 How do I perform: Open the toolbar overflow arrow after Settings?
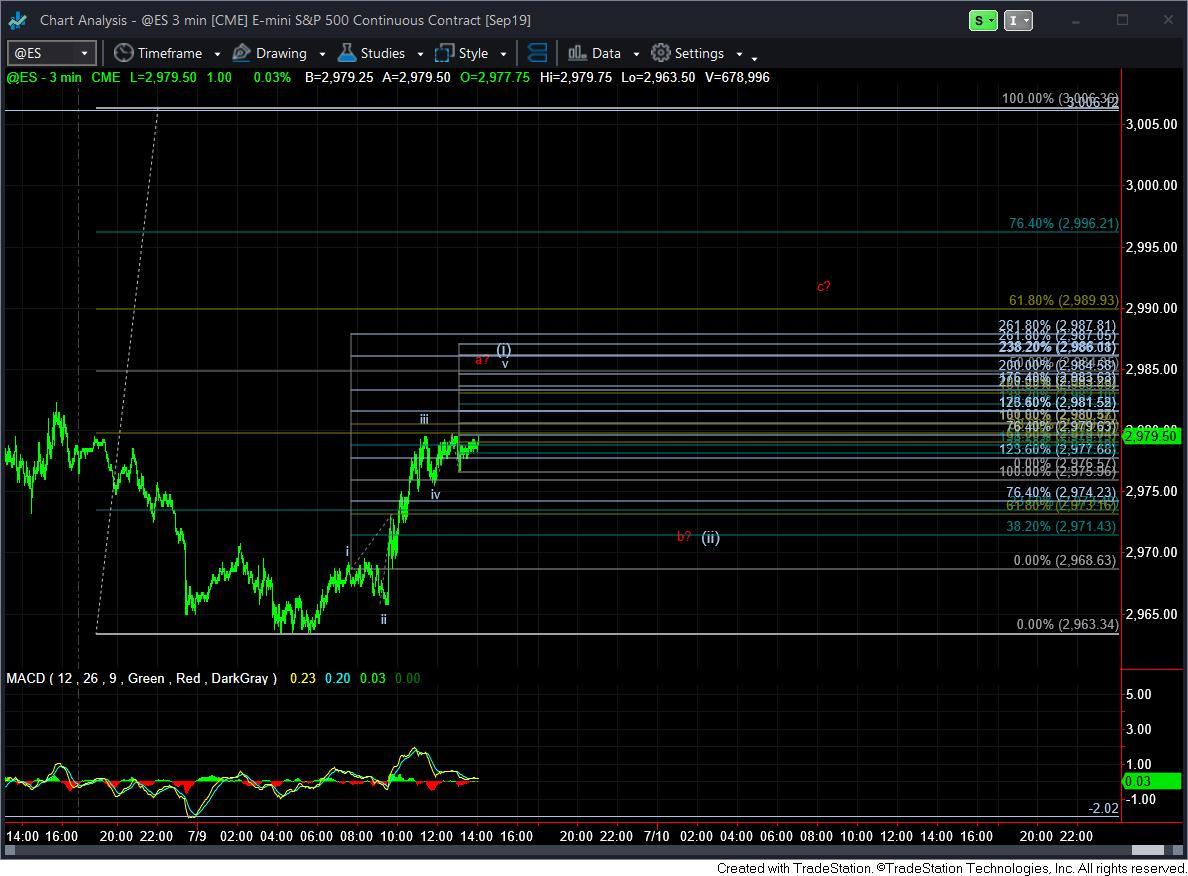[755, 58]
